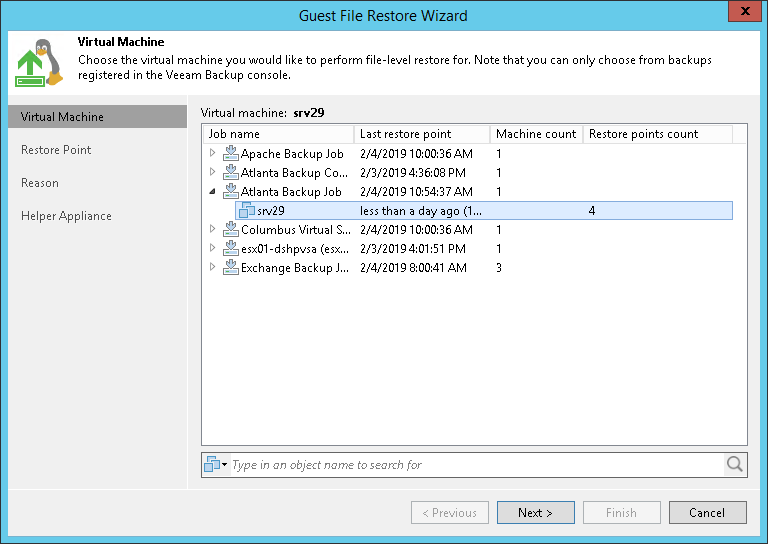Click the Exchange Backup Job icon
The width and height of the screenshot is (768, 544).
click(x=231, y=268)
